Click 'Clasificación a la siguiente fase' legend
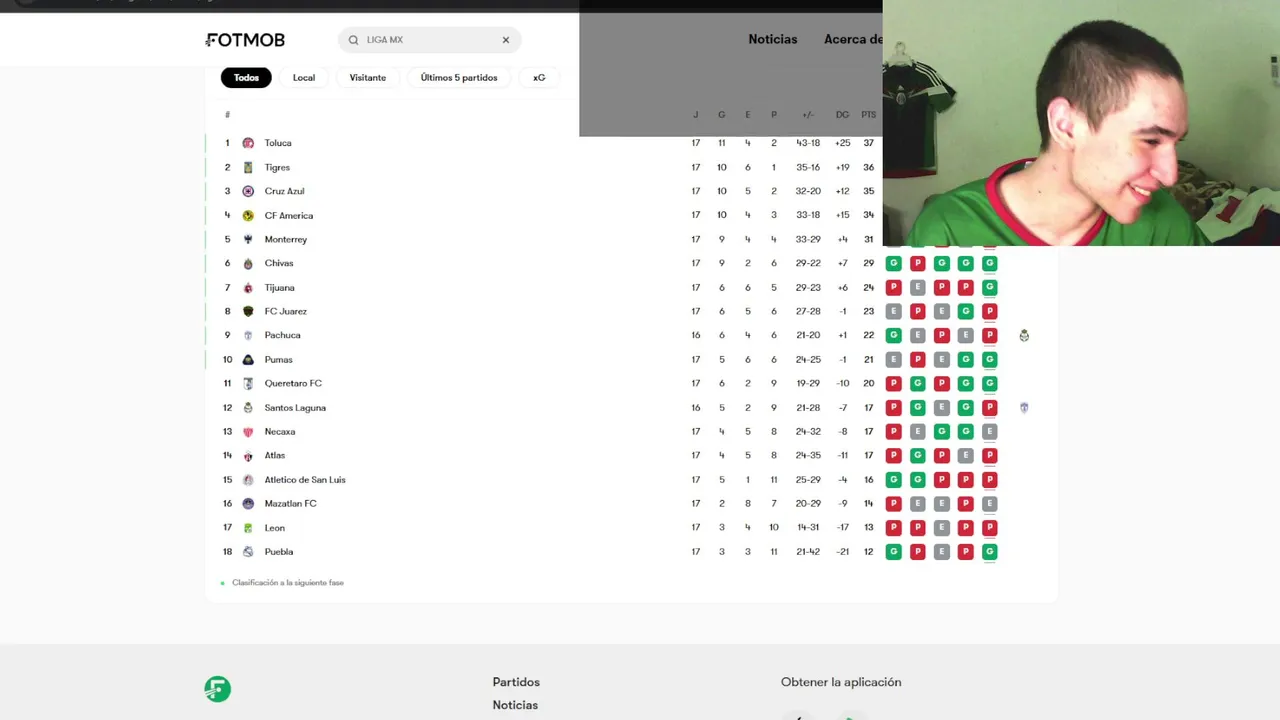 (x=288, y=582)
